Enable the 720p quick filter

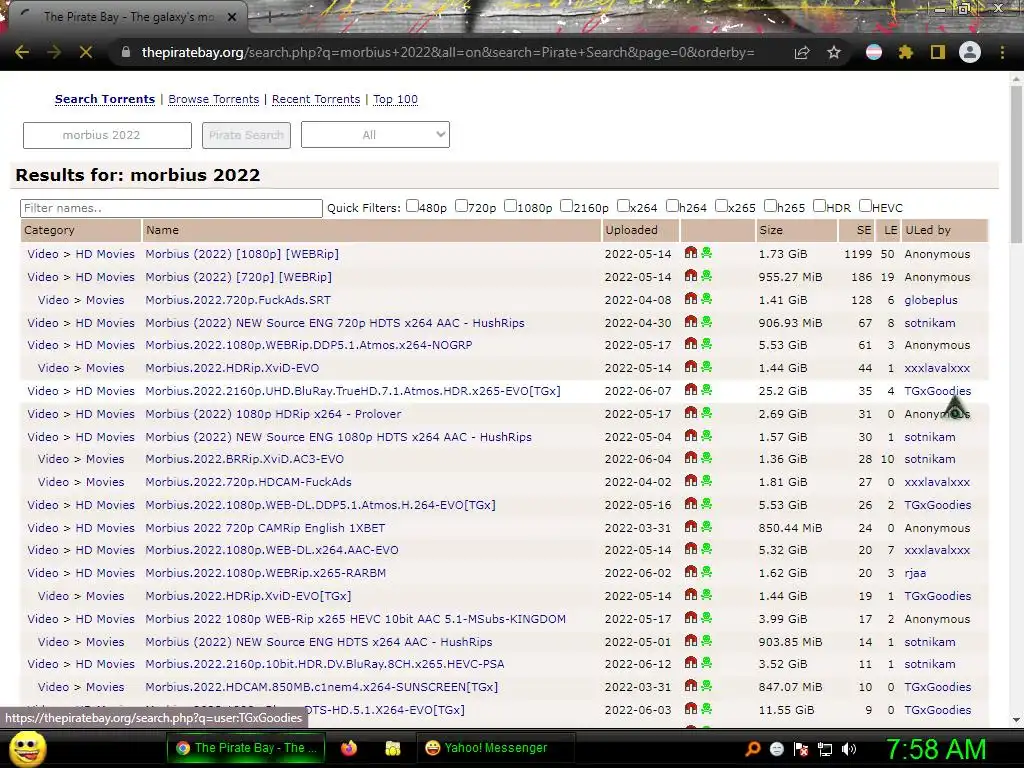(x=461, y=206)
